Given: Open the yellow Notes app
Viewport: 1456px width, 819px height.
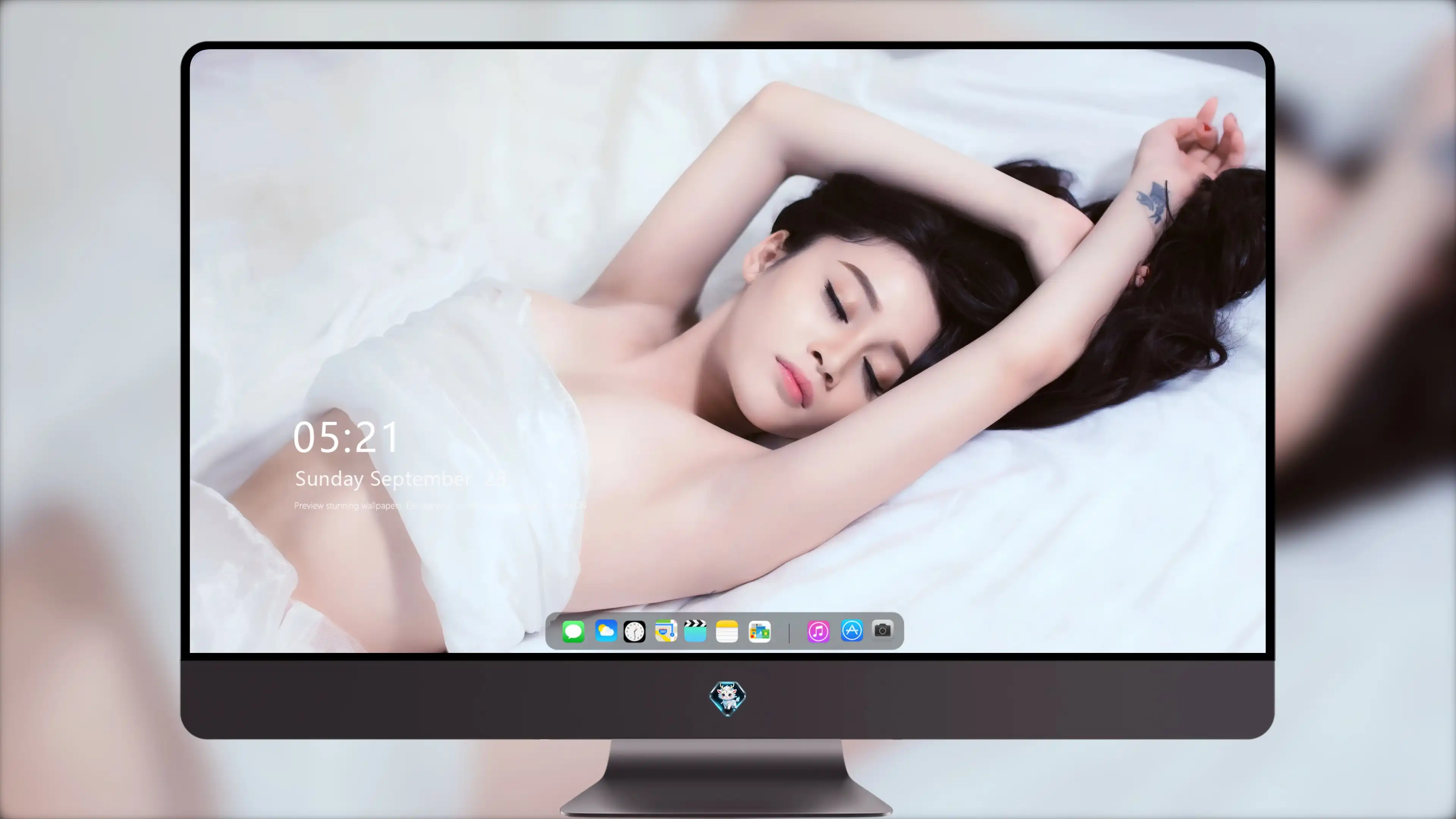Looking at the screenshot, I should click(x=727, y=631).
